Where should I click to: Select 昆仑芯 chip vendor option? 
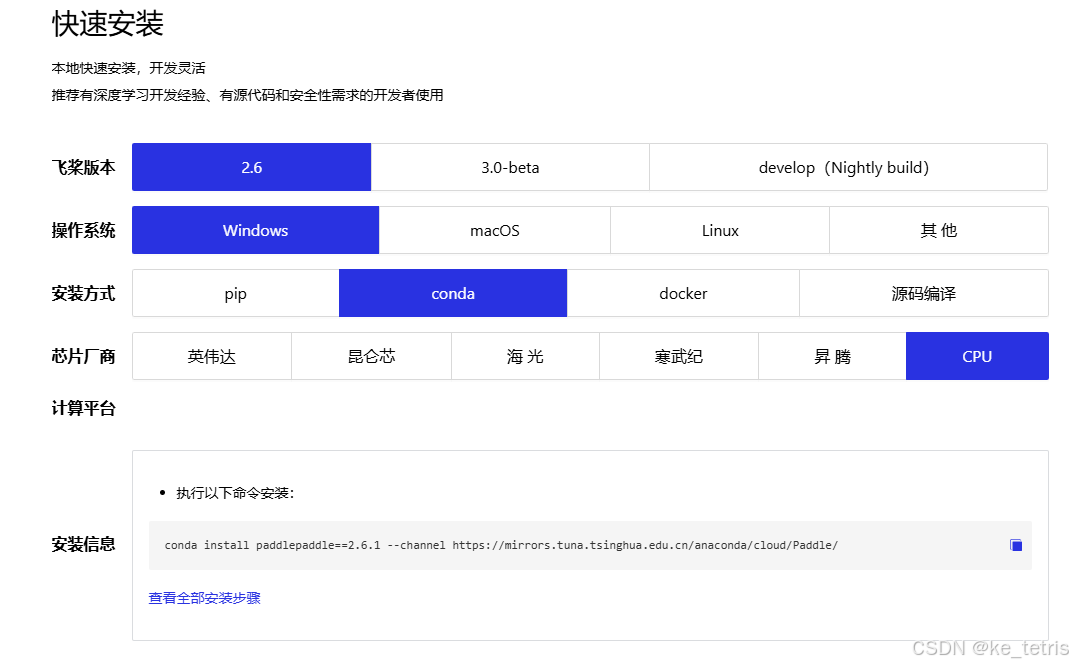point(371,356)
